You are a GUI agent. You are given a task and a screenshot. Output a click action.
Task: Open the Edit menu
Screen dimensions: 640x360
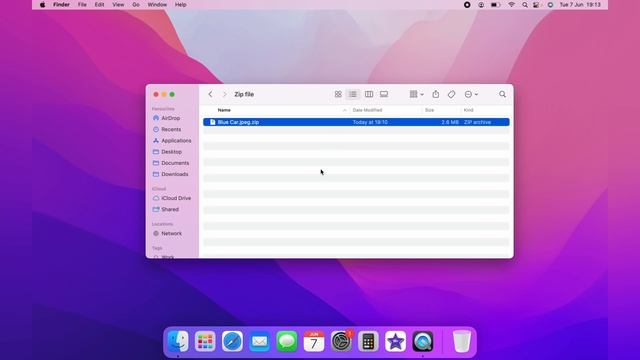point(99,5)
